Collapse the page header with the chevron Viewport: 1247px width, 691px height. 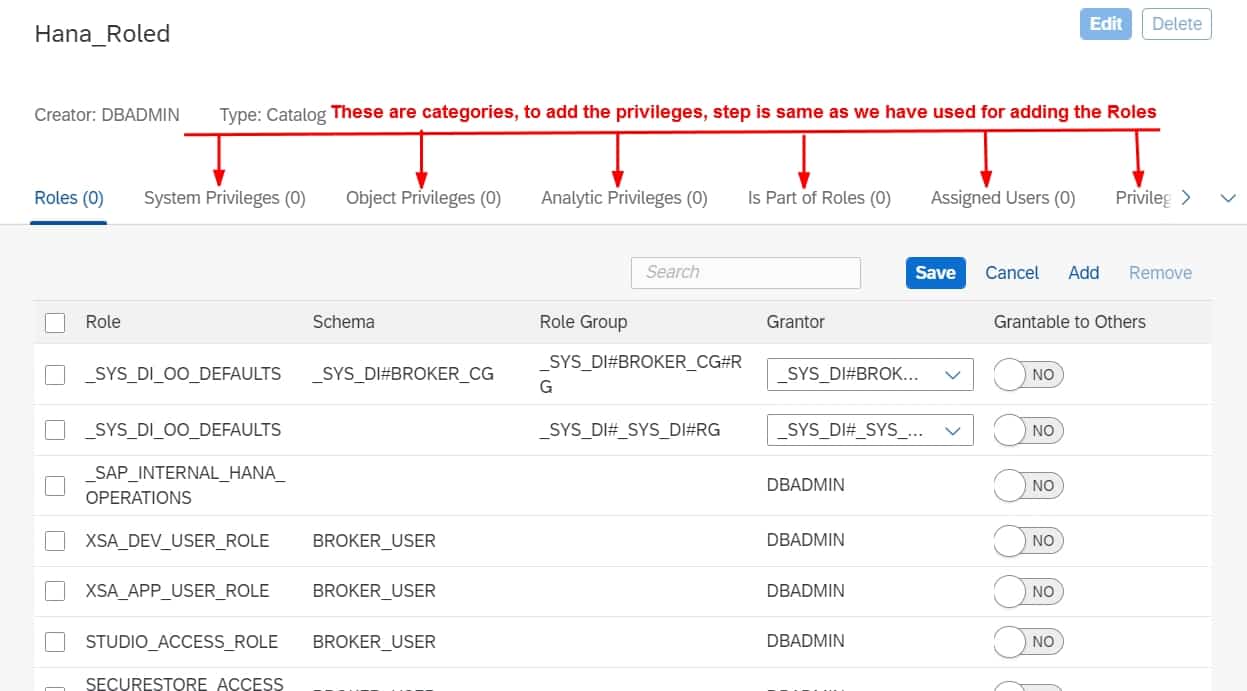pyautogui.click(x=1228, y=198)
